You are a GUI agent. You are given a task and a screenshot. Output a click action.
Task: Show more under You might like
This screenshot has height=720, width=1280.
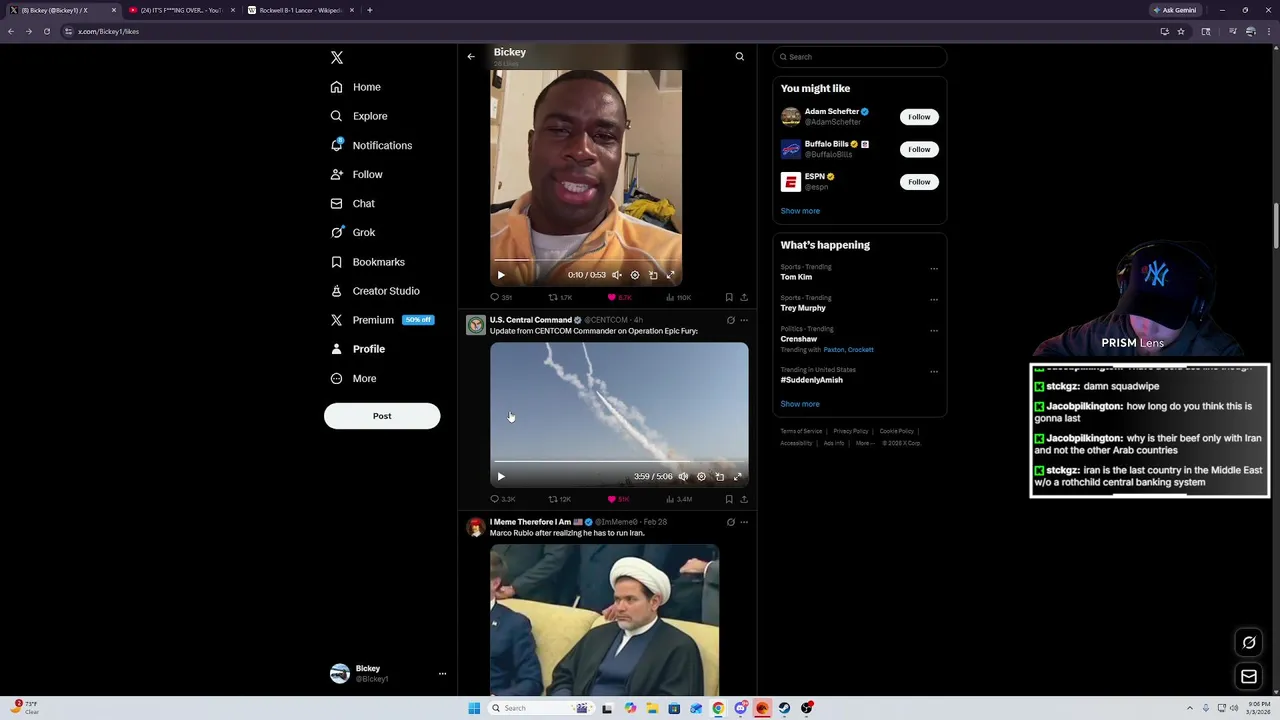pos(800,211)
